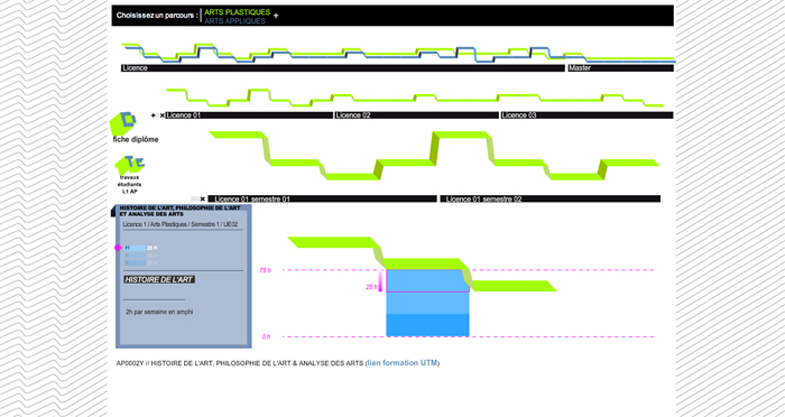Screen dimensions: 785x417
Task: Open the fiche diplôme cube icon
Action: coord(123,123)
